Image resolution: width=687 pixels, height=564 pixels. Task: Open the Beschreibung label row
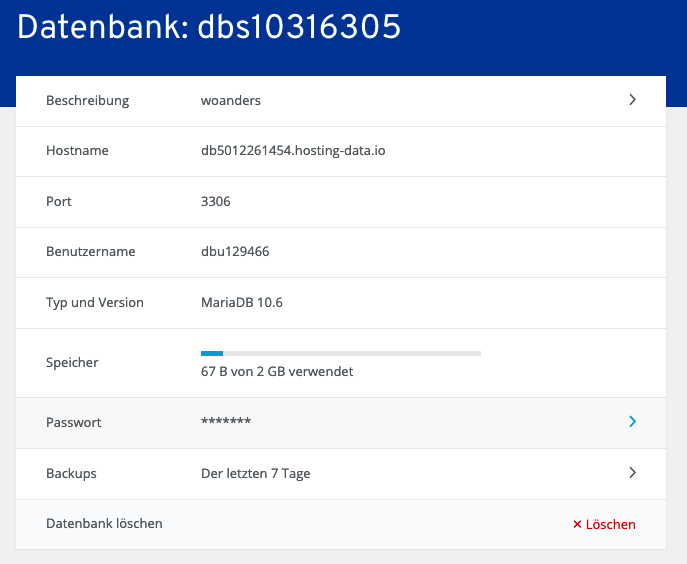pyautogui.click(x=88, y=100)
